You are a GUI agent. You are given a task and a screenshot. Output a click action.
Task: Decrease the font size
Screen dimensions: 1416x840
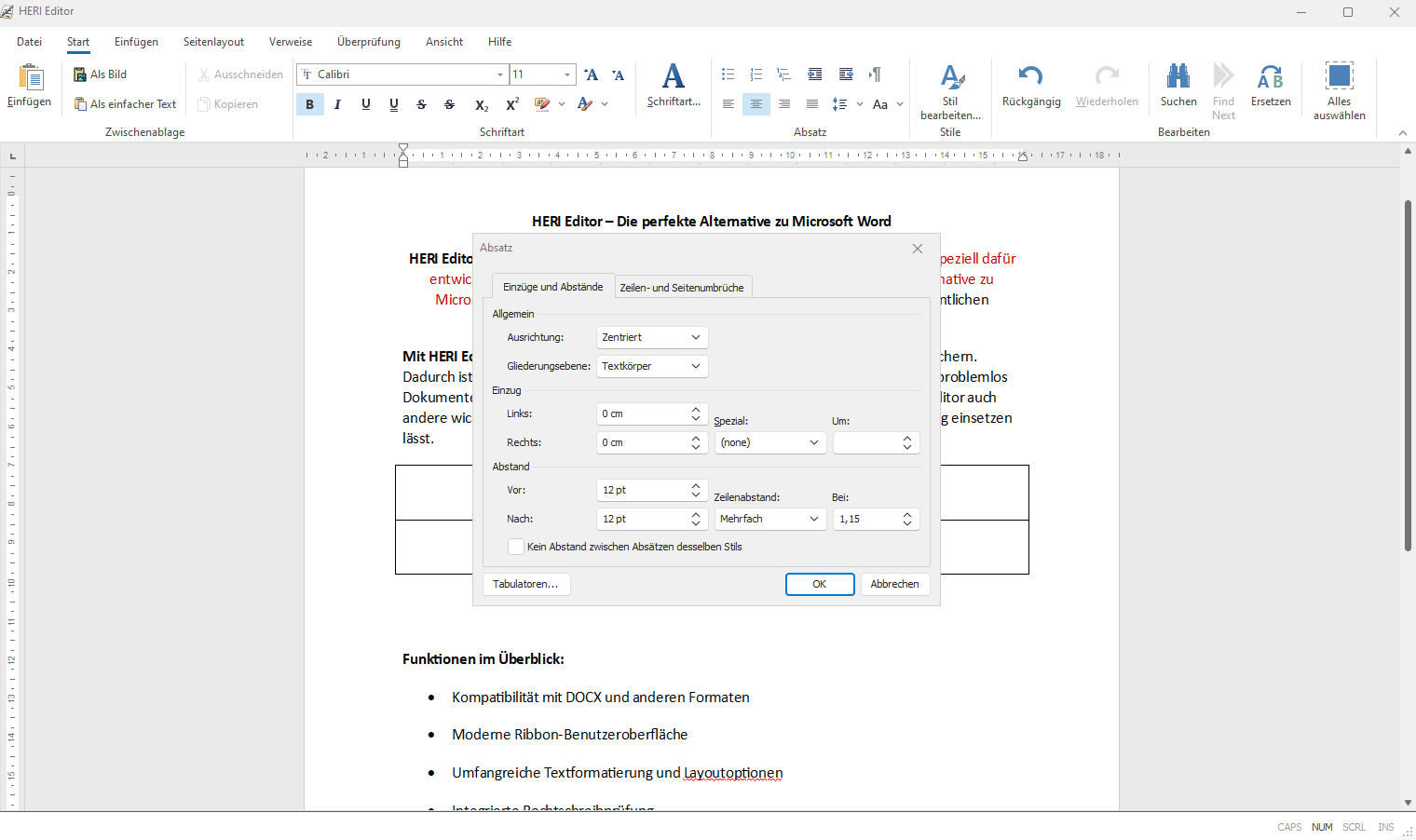pyautogui.click(x=618, y=75)
